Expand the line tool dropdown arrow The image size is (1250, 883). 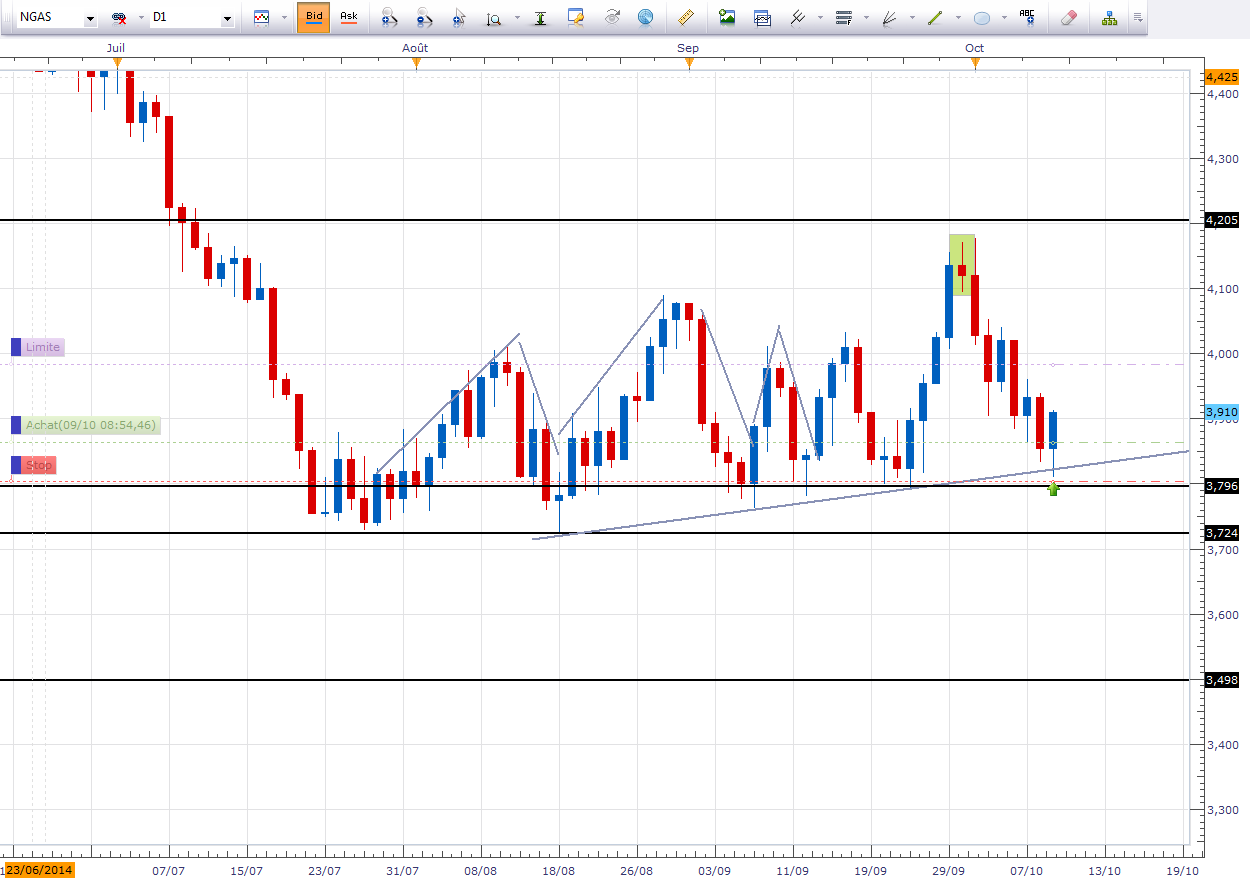[957, 18]
